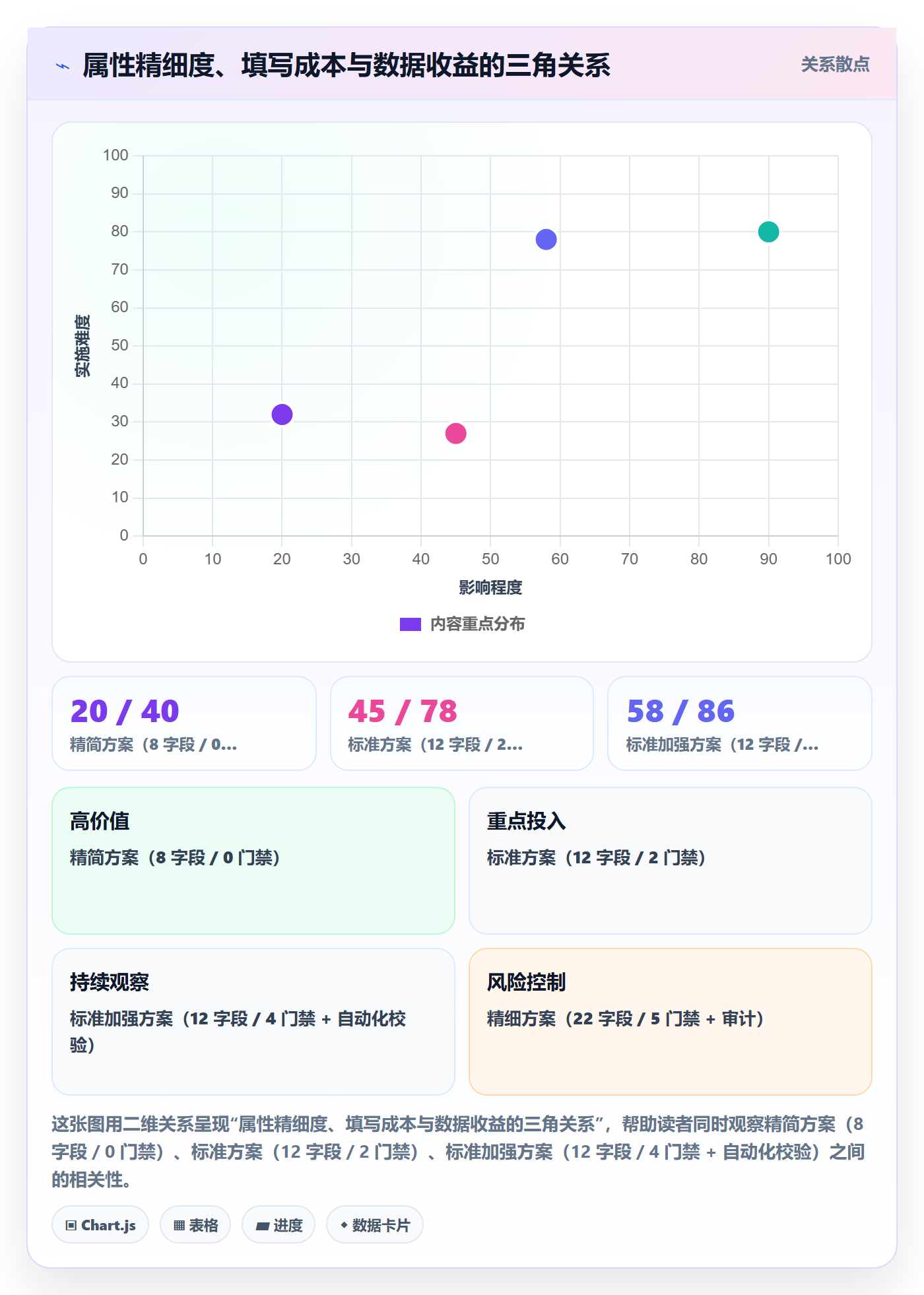Select the 高价值 quadrant card
The height and width of the screenshot is (1295, 924).
(x=253, y=861)
